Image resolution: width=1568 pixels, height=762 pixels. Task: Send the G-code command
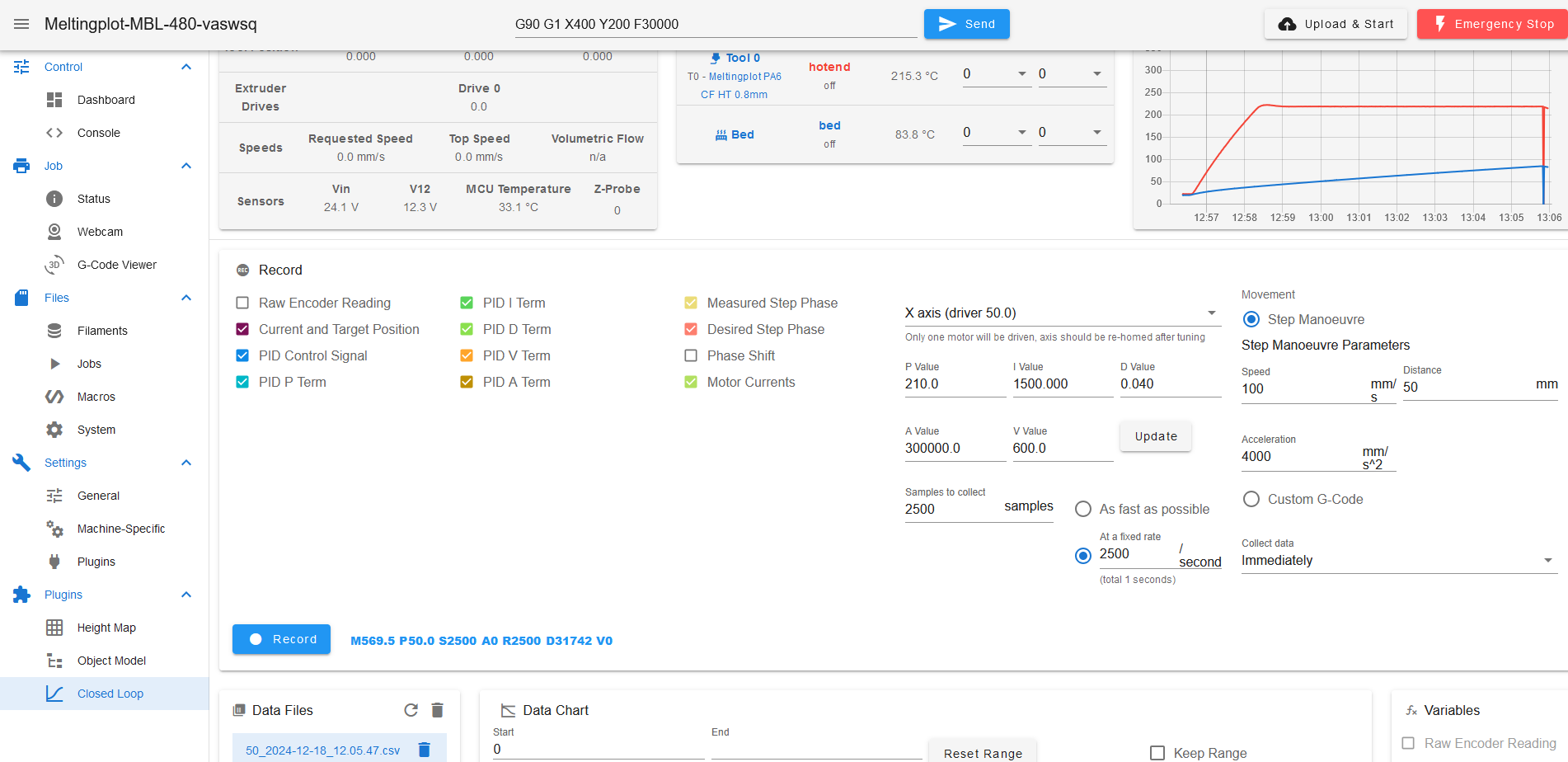pos(966,24)
